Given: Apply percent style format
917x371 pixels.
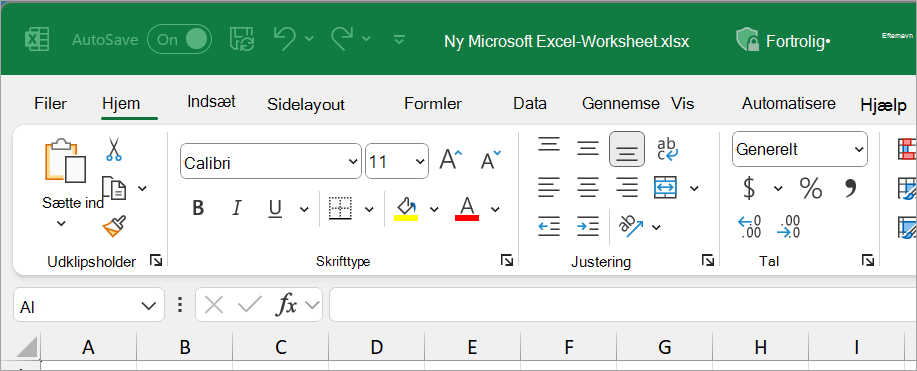Looking at the screenshot, I should 811,188.
